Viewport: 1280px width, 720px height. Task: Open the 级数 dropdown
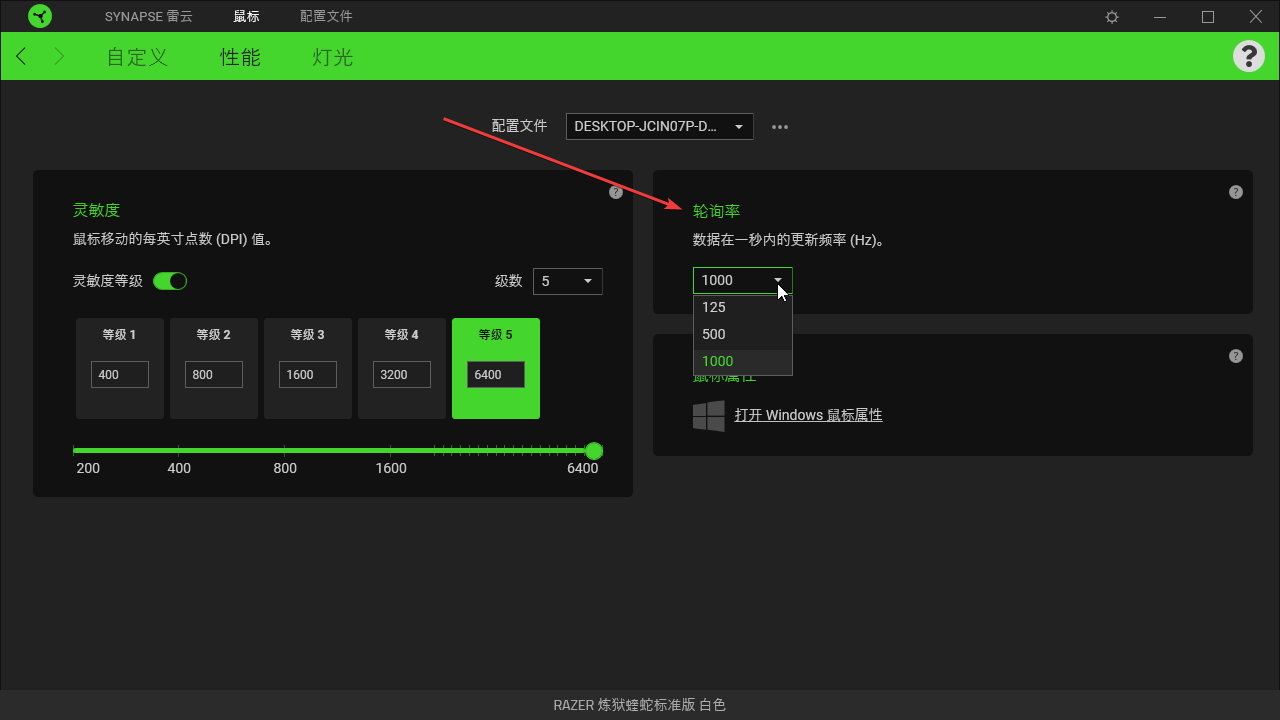tap(567, 281)
